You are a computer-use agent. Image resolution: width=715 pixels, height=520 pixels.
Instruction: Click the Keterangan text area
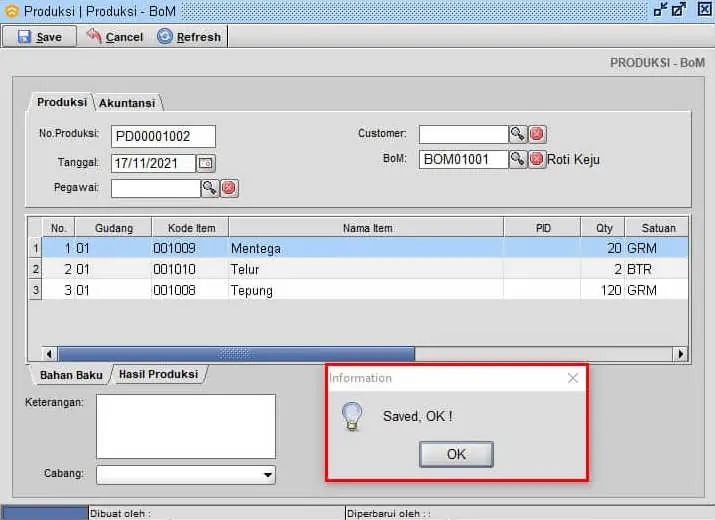tap(185, 426)
